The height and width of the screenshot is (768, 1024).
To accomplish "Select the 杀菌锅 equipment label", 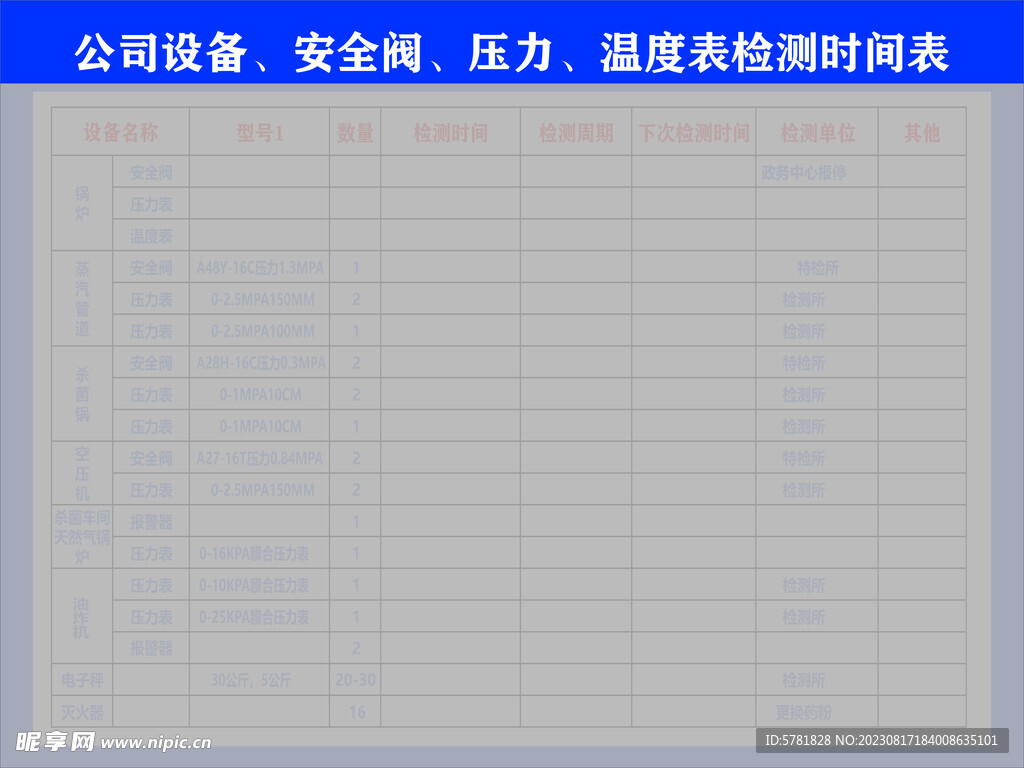I will tap(80, 394).
